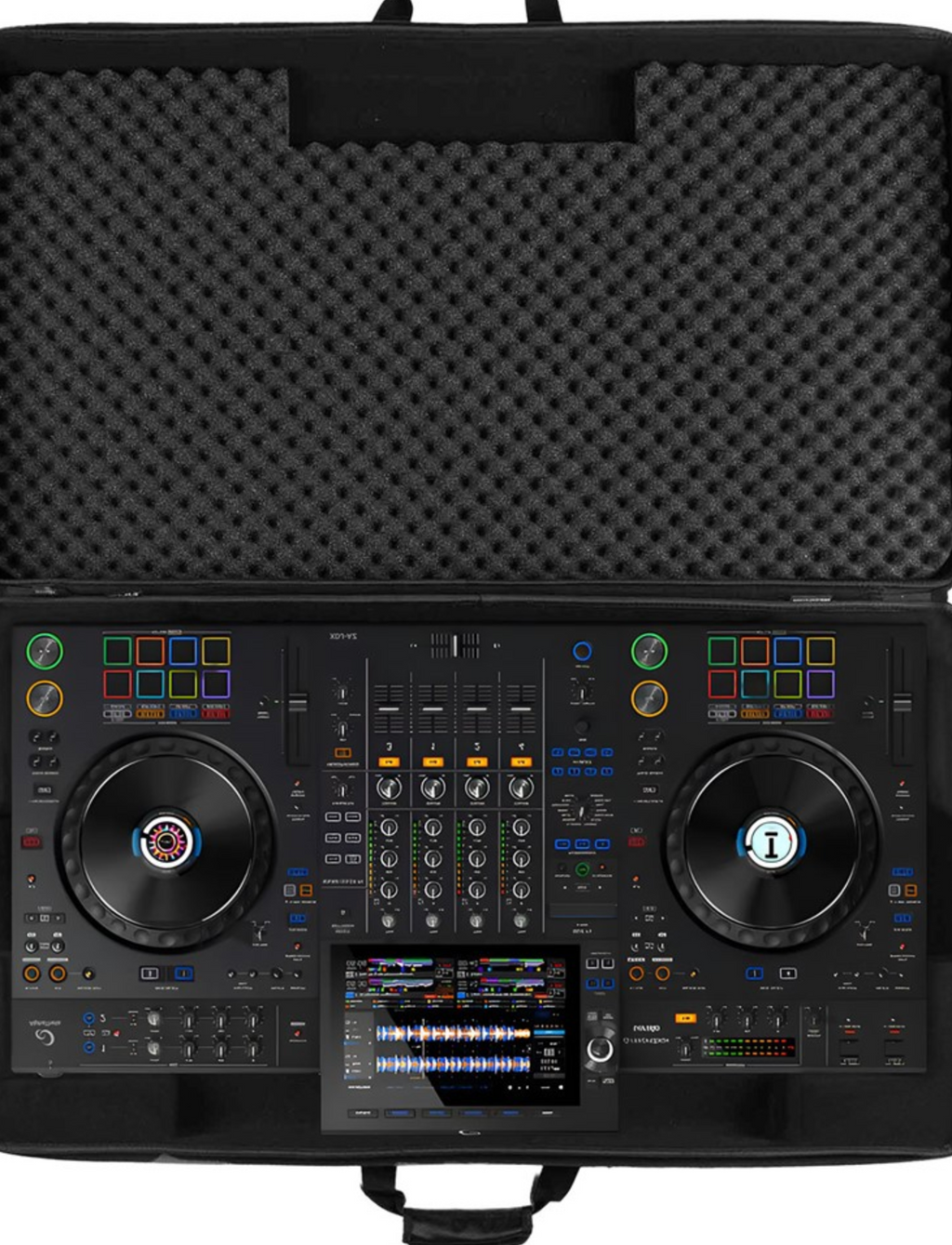The width and height of the screenshot is (952, 1245).
Task: Center the crossfader at the mixer bottom
Action: click(455, 645)
